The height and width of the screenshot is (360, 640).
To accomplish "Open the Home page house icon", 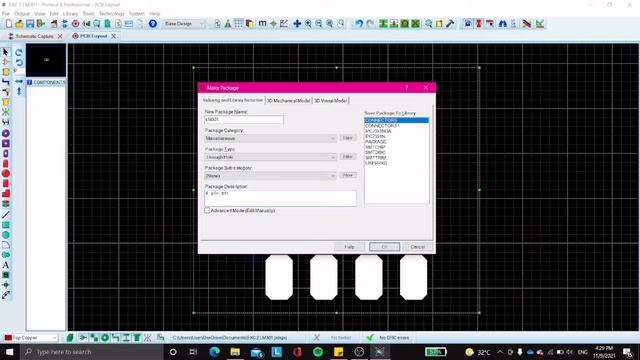I will click(x=54, y=24).
